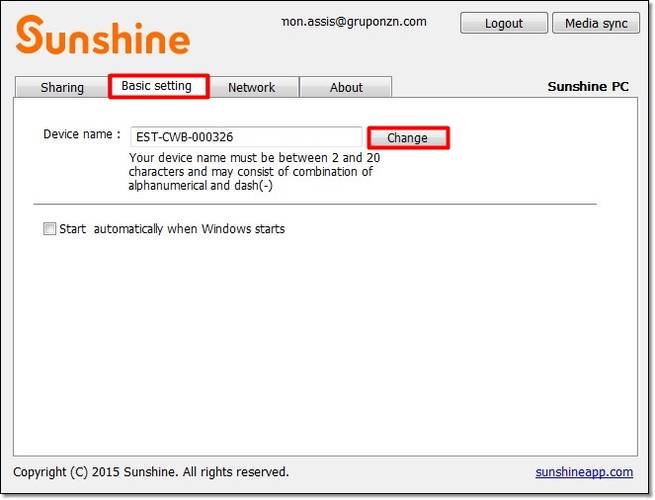Enable Start automatically when Windows starts
The width and height of the screenshot is (655, 500).
tap(49, 228)
